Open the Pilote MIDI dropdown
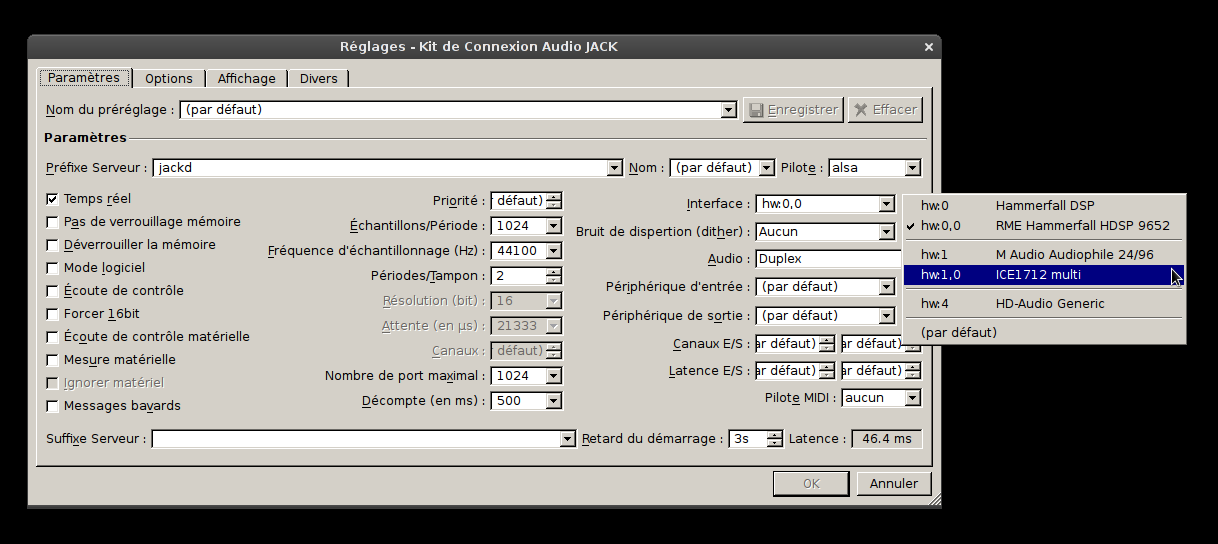The width and height of the screenshot is (1218, 544). [912, 398]
